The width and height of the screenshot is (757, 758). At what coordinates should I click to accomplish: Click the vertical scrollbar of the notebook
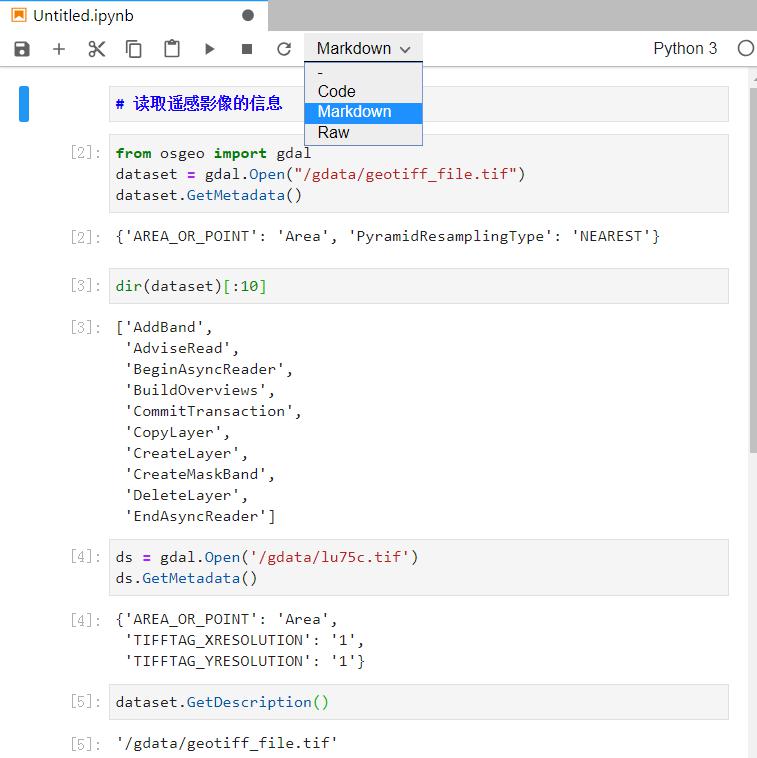pos(753,271)
